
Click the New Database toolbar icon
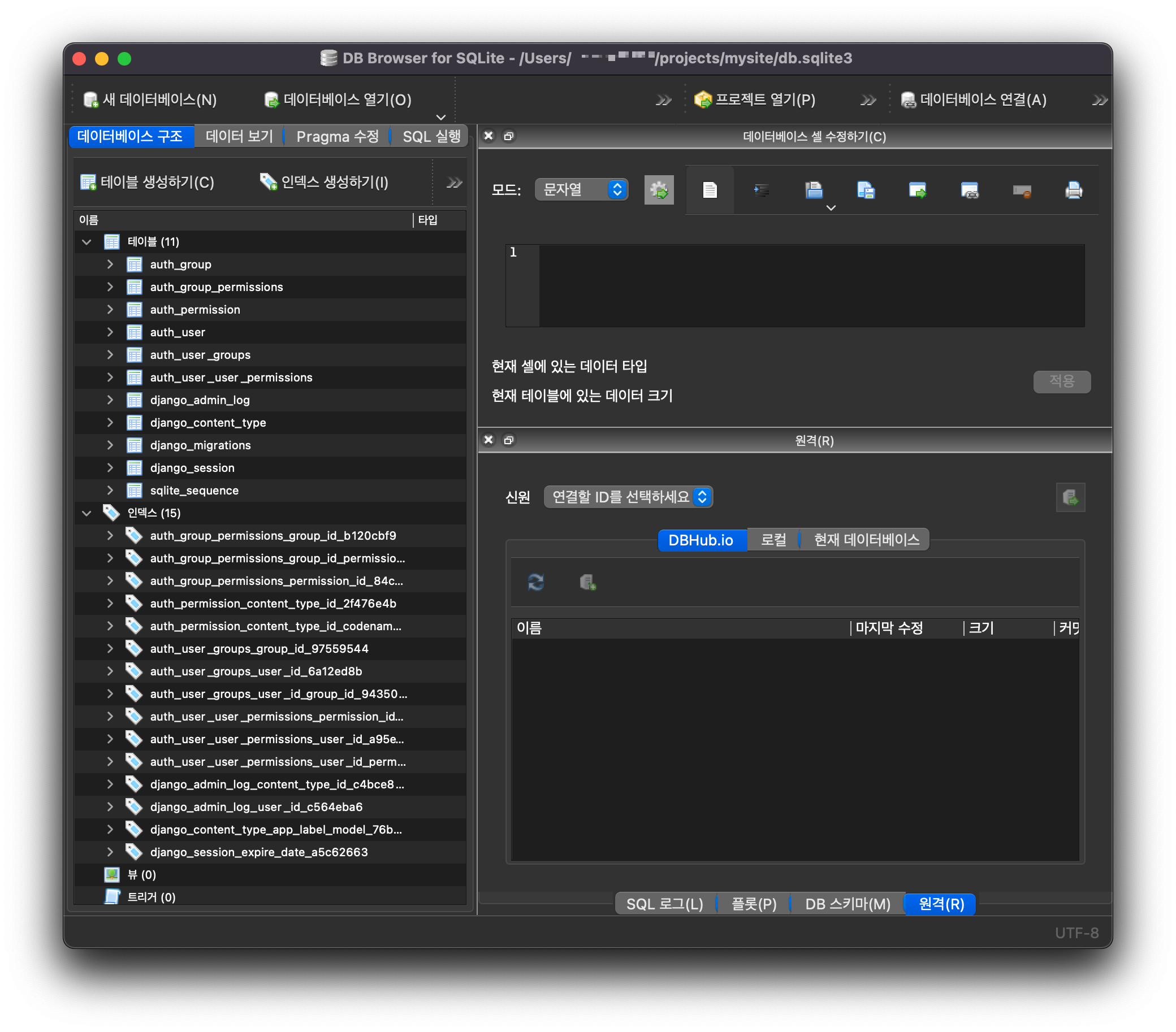point(91,99)
